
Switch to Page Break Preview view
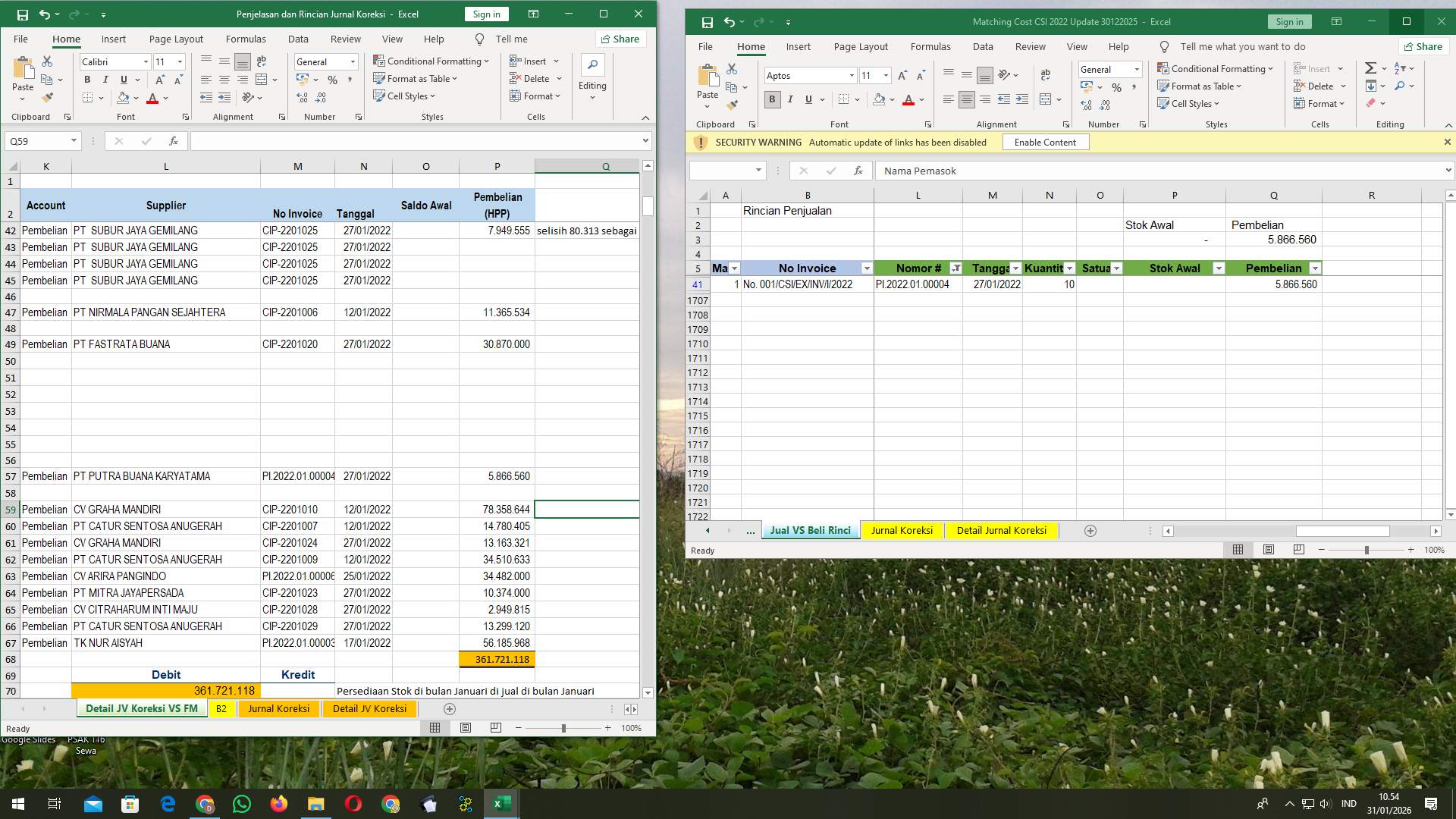495,727
